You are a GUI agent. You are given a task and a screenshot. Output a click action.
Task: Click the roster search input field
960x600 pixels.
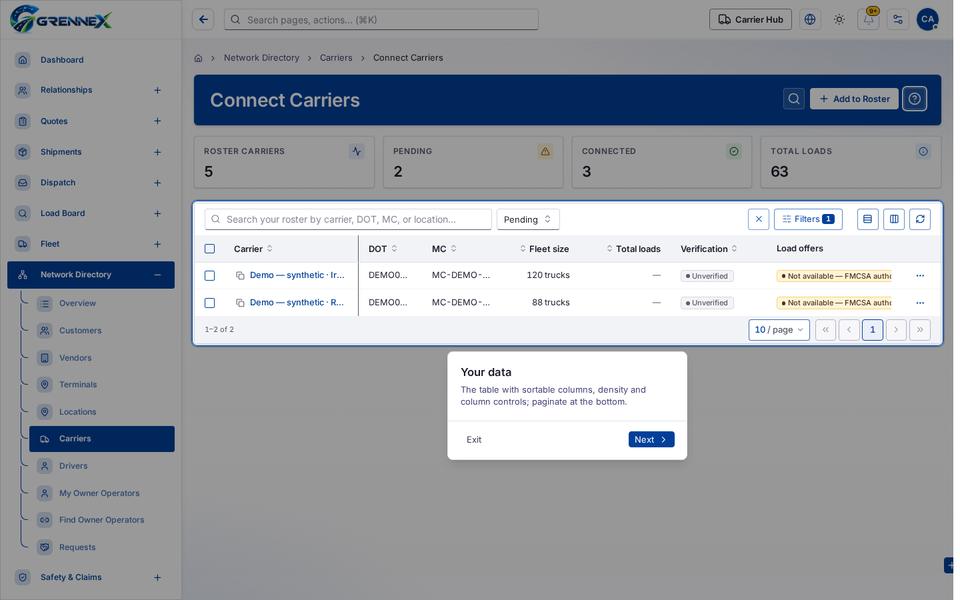[x=348, y=219]
